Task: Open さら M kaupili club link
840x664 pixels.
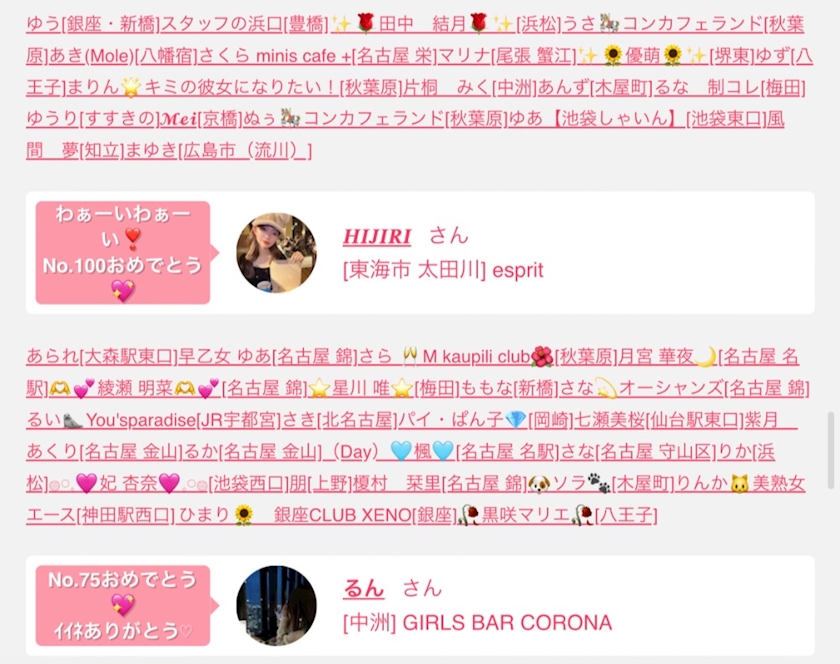Action: click(456, 356)
